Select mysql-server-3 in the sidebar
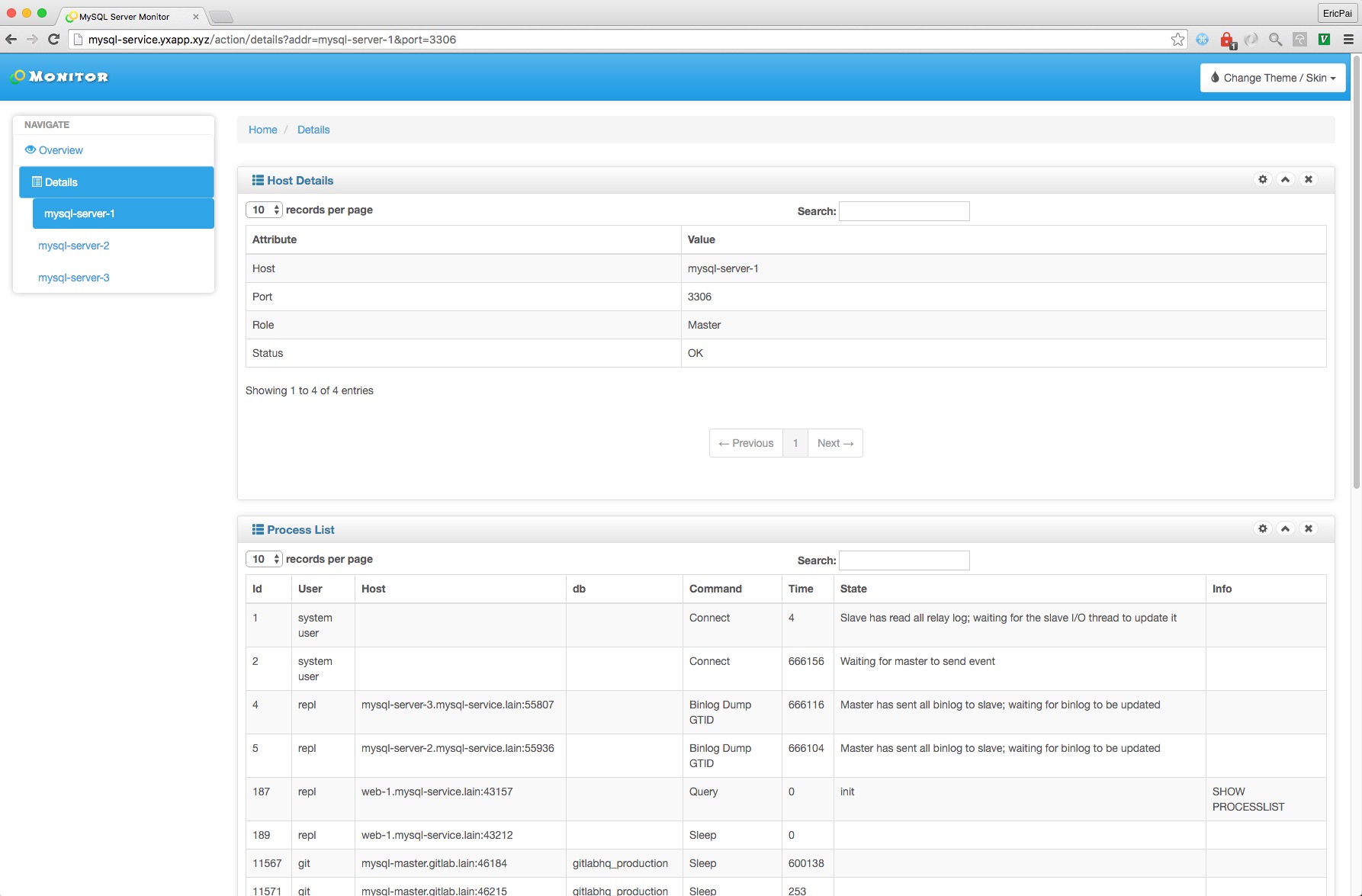 click(x=74, y=278)
